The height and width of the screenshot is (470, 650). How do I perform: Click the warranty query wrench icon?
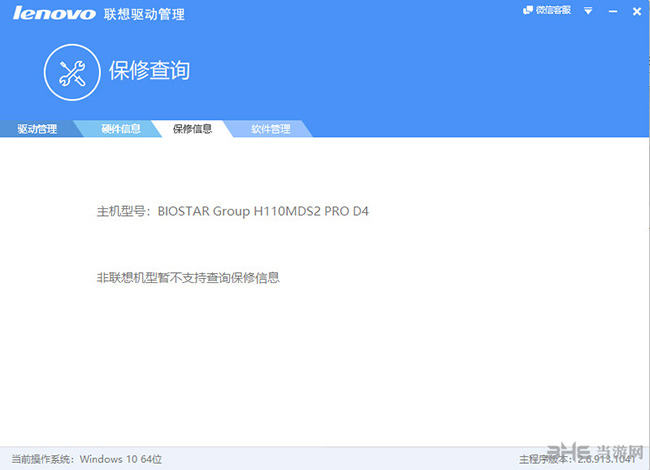point(72,72)
